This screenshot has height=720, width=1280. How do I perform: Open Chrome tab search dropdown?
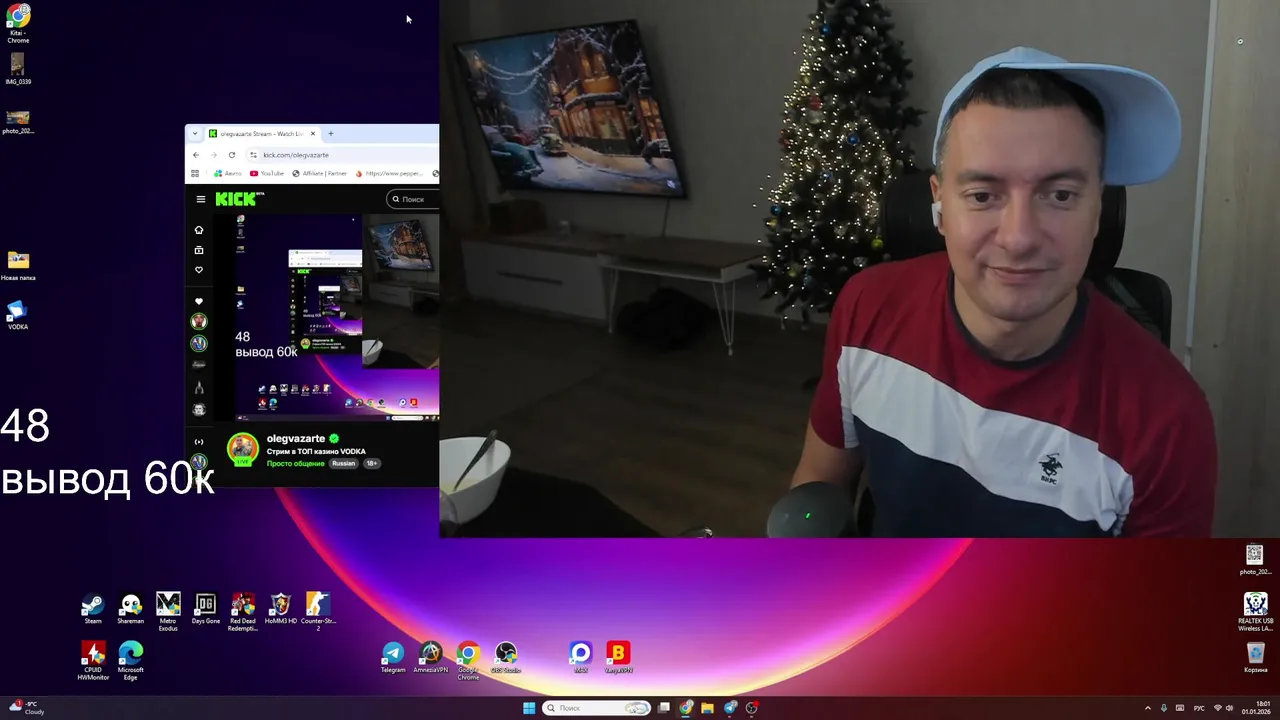(x=195, y=133)
